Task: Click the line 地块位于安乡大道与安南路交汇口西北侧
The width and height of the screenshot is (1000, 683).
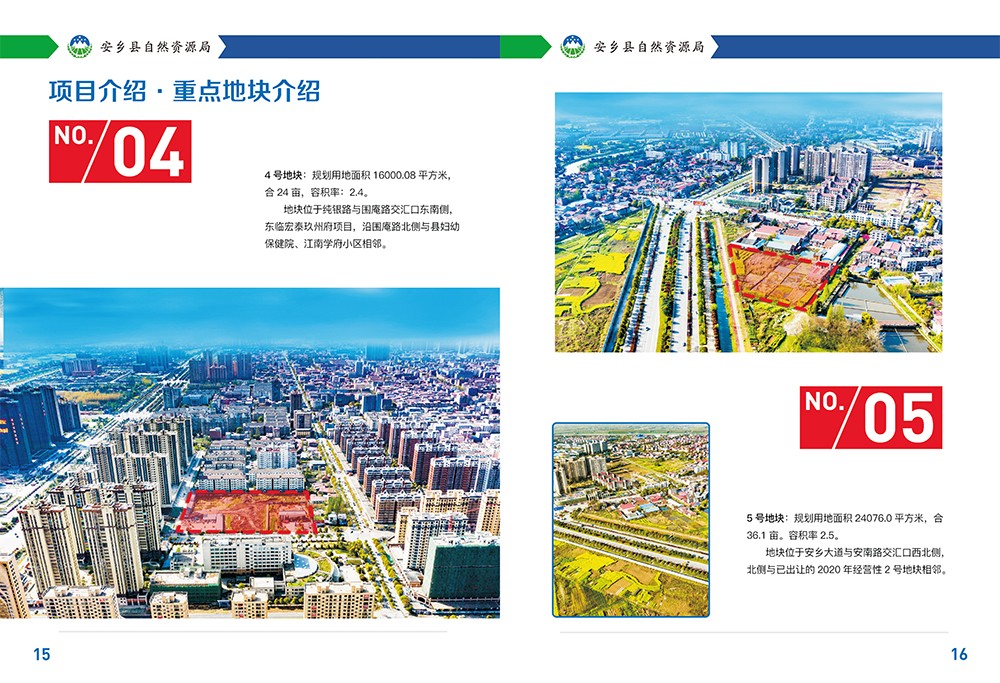Action: coord(855,552)
